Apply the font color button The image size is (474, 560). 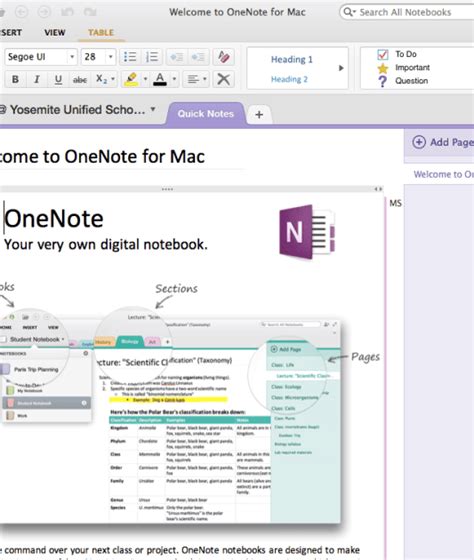click(x=160, y=79)
